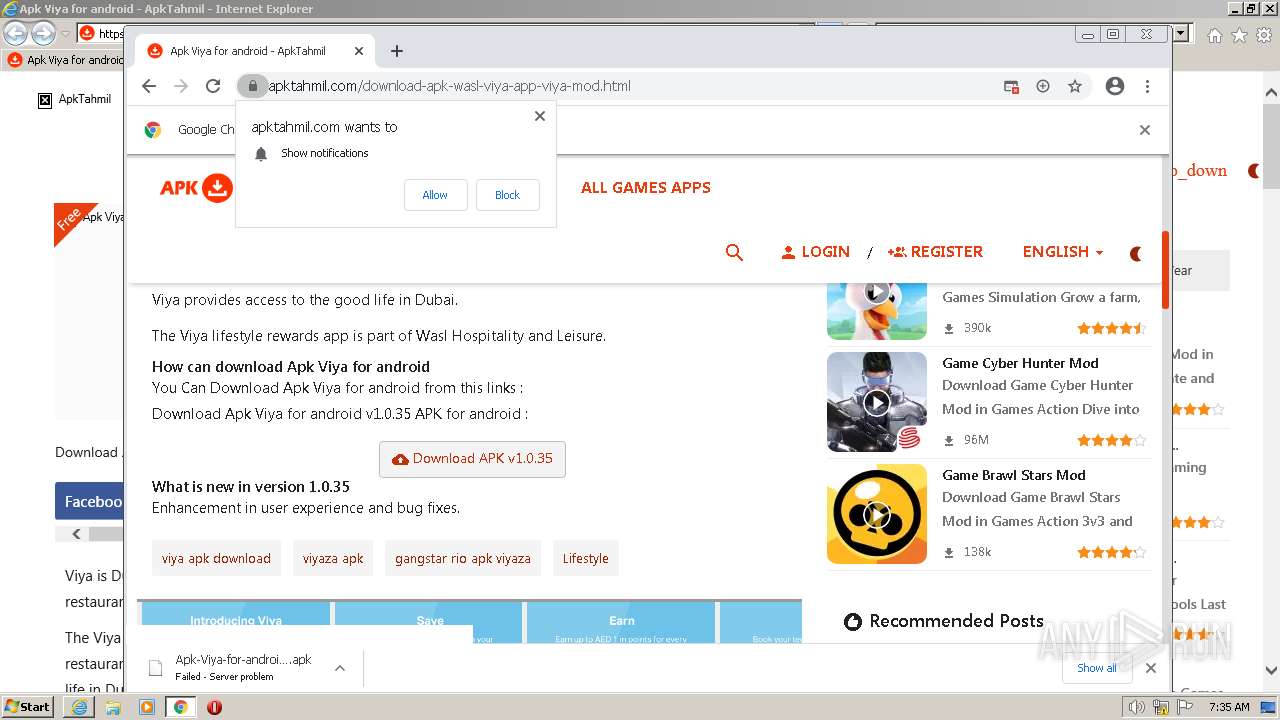Screen dimensions: 1280x720
Task: Play the Brawl Stars thumbnail video
Action: pos(877,514)
